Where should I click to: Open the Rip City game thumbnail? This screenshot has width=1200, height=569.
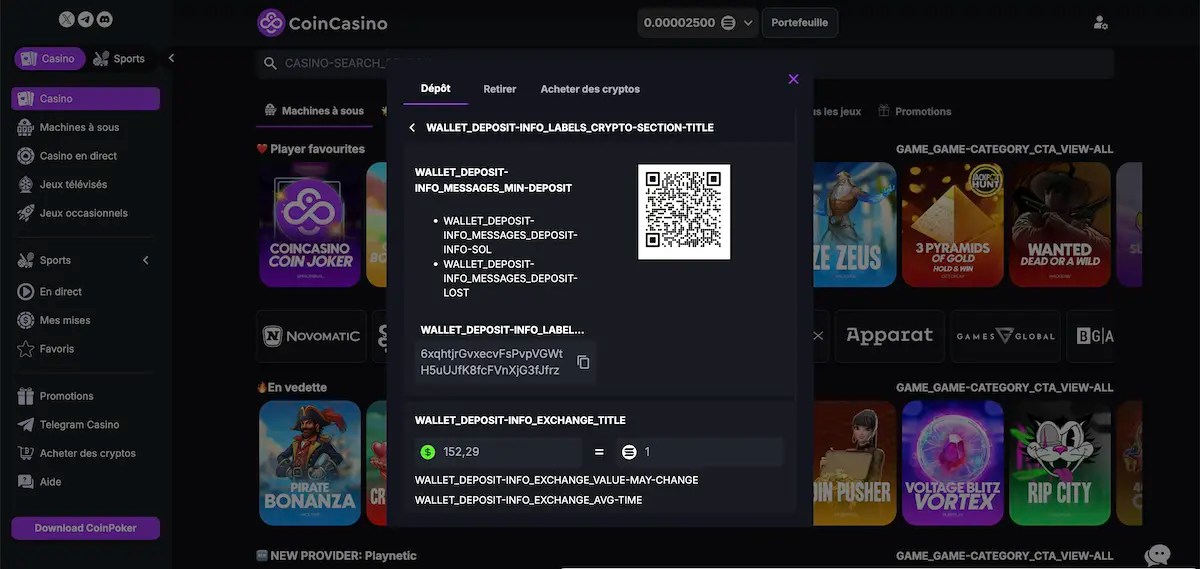coord(1059,463)
